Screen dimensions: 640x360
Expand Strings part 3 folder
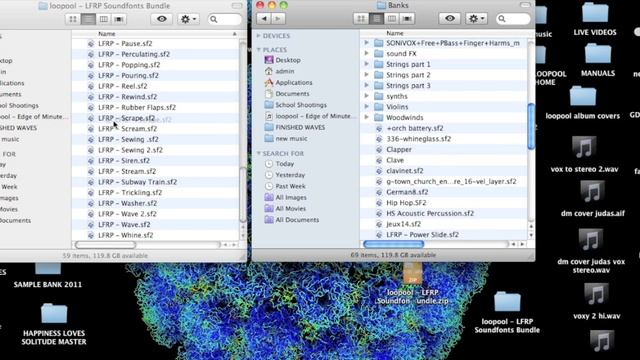click(x=367, y=85)
